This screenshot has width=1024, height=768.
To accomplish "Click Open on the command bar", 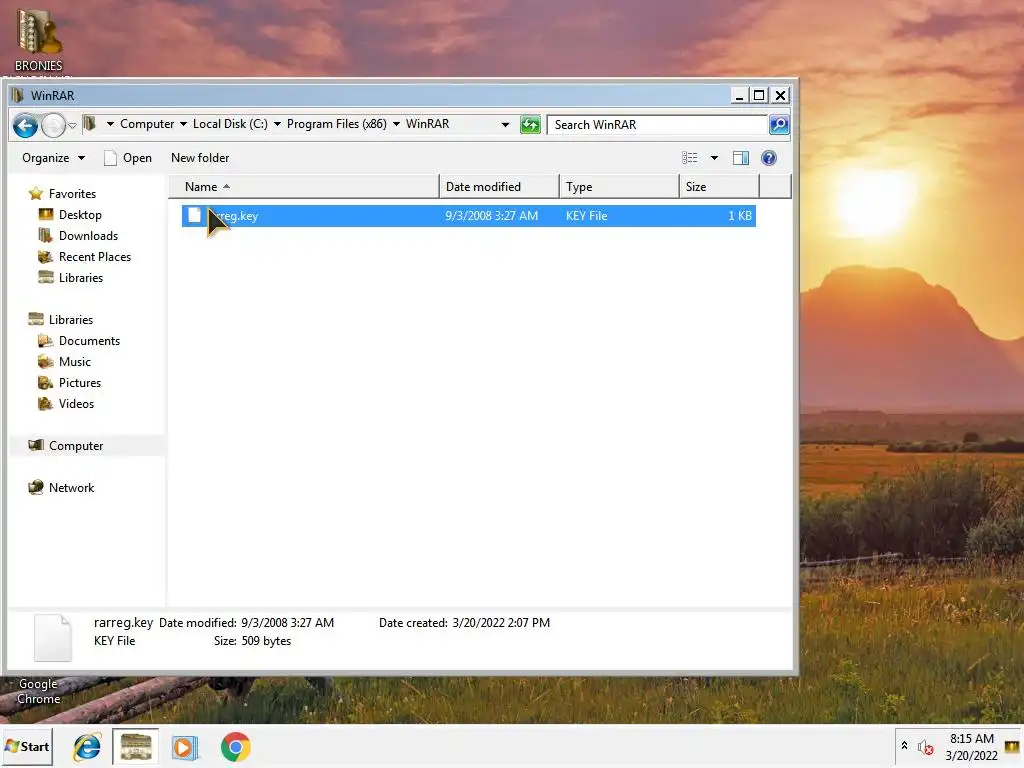I will click(128, 158).
